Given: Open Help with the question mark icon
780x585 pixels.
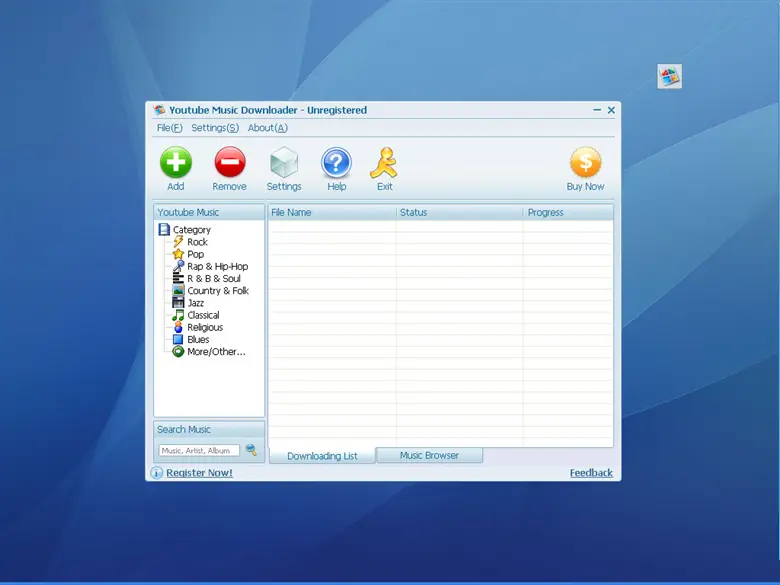Looking at the screenshot, I should point(336,163).
